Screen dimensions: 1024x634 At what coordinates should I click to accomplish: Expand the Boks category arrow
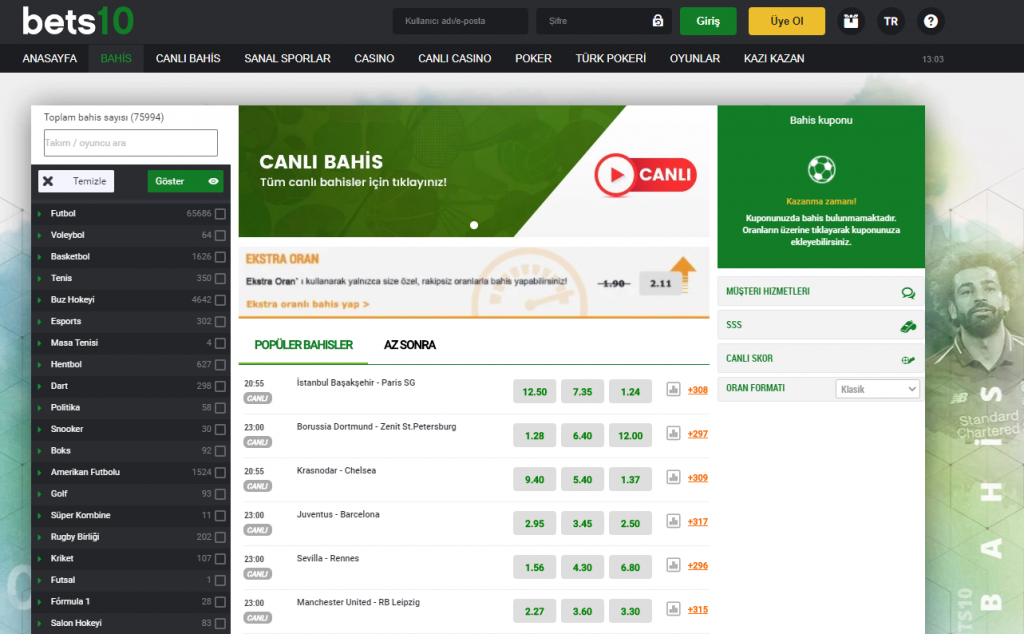click(x=39, y=451)
